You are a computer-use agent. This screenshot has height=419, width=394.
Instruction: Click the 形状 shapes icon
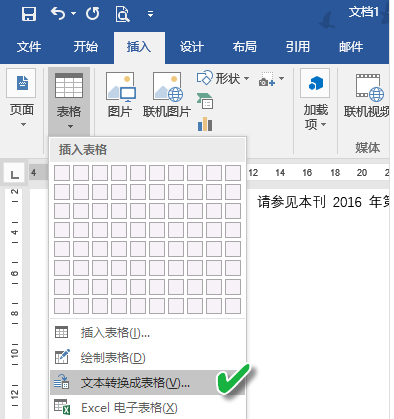(204, 78)
